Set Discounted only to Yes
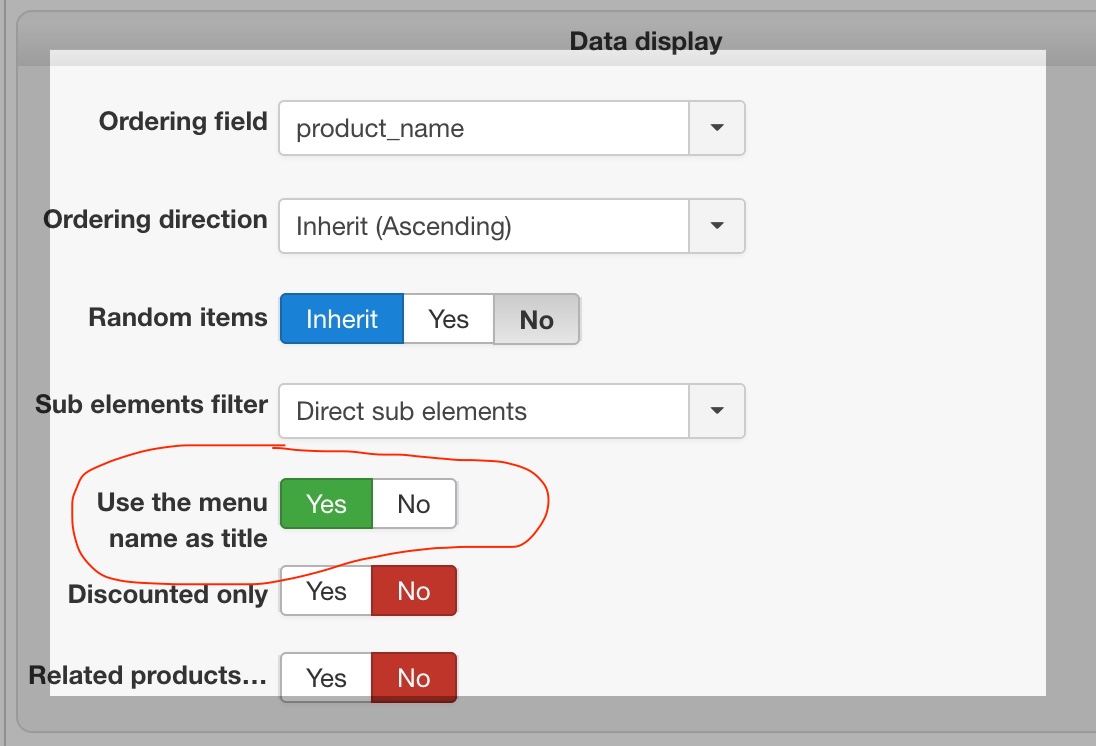Screen dimensions: 1096x746 (x=326, y=591)
